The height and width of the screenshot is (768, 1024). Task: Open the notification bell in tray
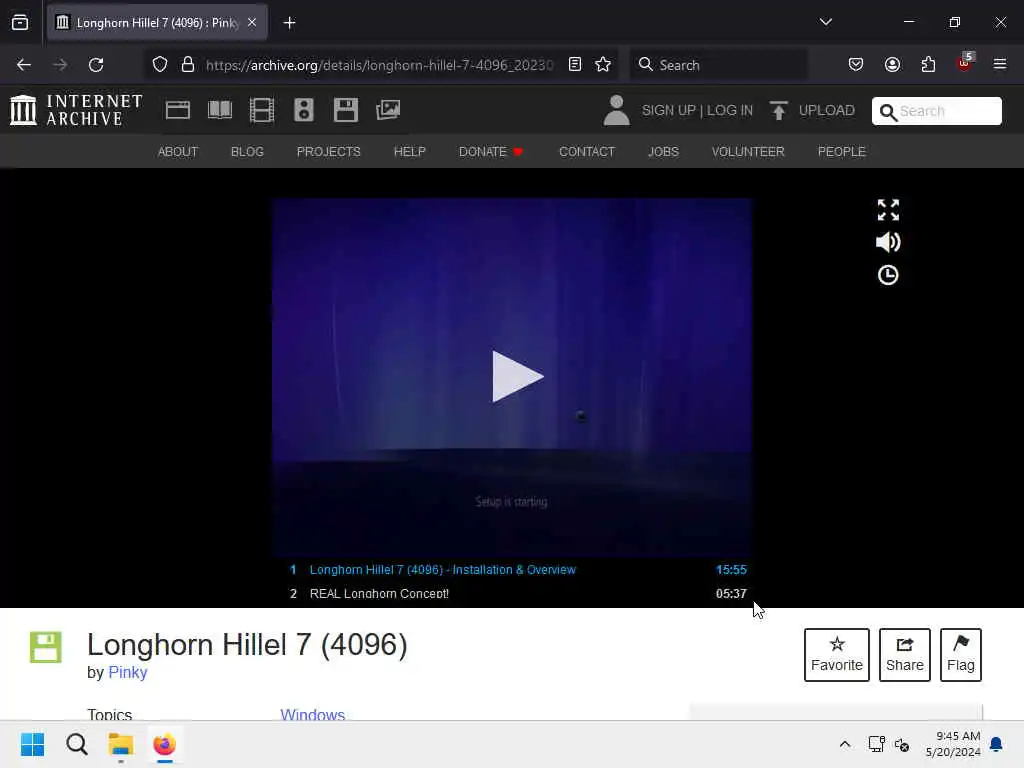[996, 744]
